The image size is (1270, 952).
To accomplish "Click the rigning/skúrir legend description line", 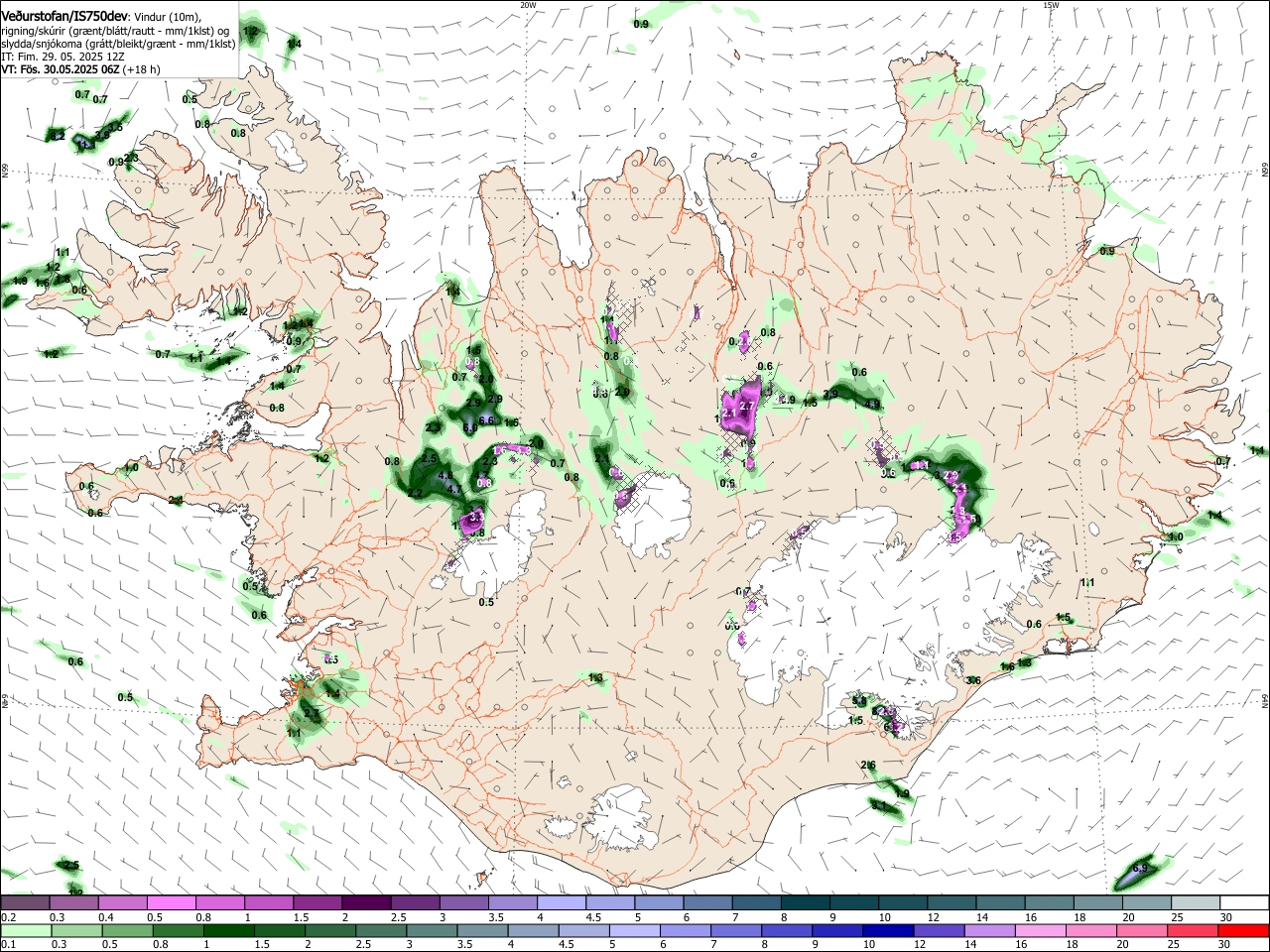I will [117, 31].
